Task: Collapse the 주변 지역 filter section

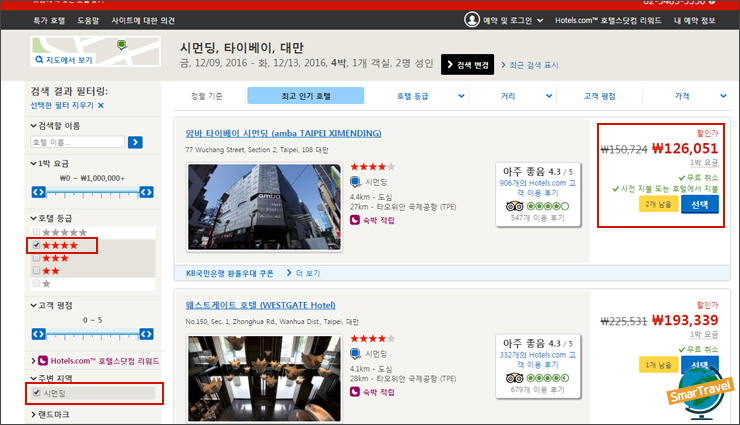Action: pyautogui.click(x=51, y=379)
